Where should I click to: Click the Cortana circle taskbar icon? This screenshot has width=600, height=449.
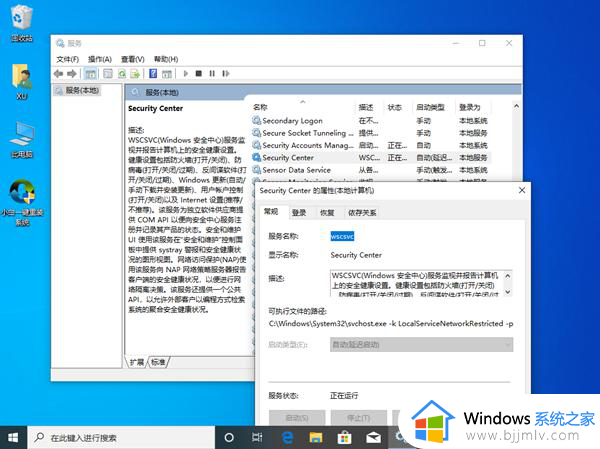pyautogui.click(x=229, y=438)
